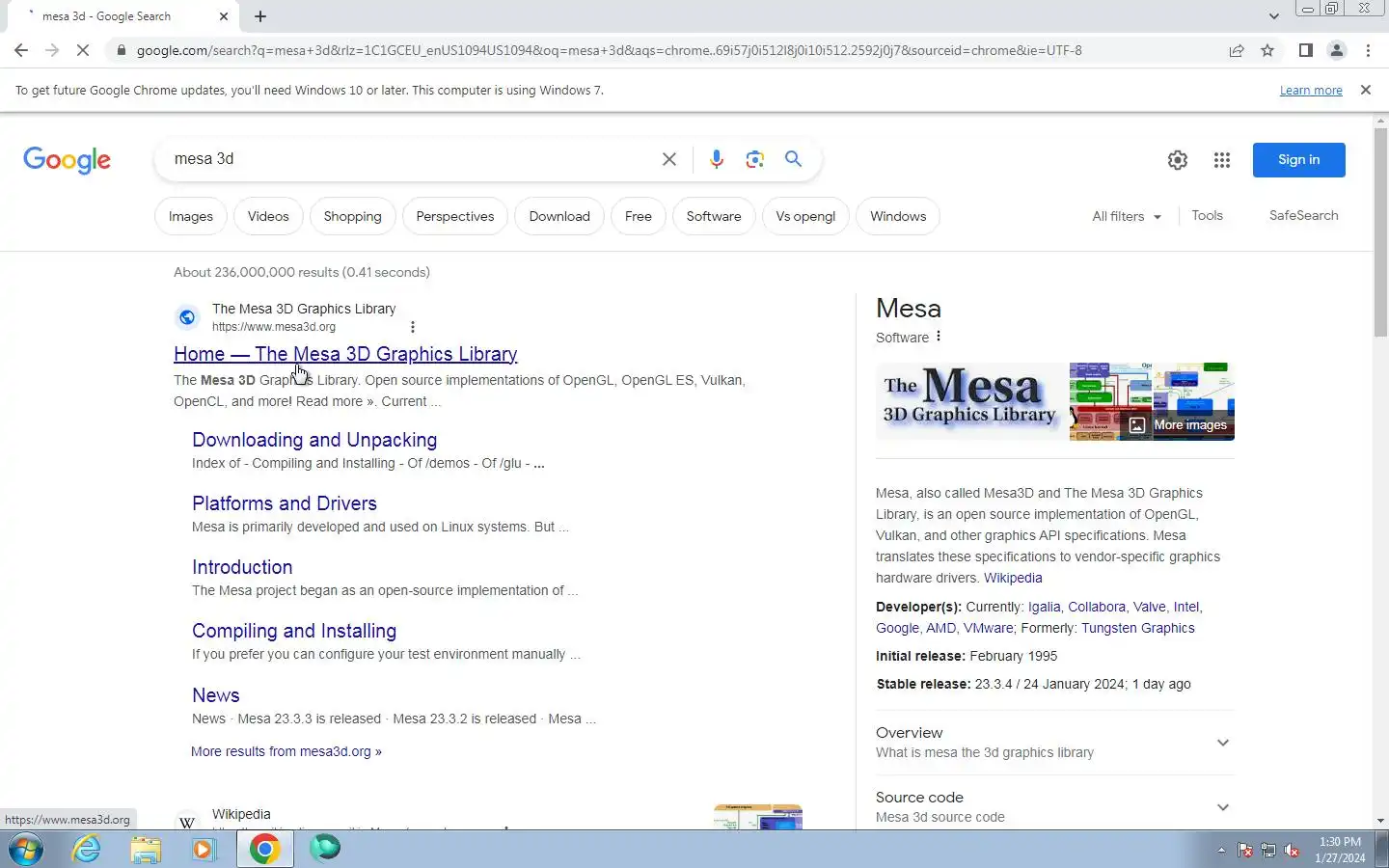1389x868 pixels.
Task: Submit search with magnifier icon
Action: (x=793, y=159)
